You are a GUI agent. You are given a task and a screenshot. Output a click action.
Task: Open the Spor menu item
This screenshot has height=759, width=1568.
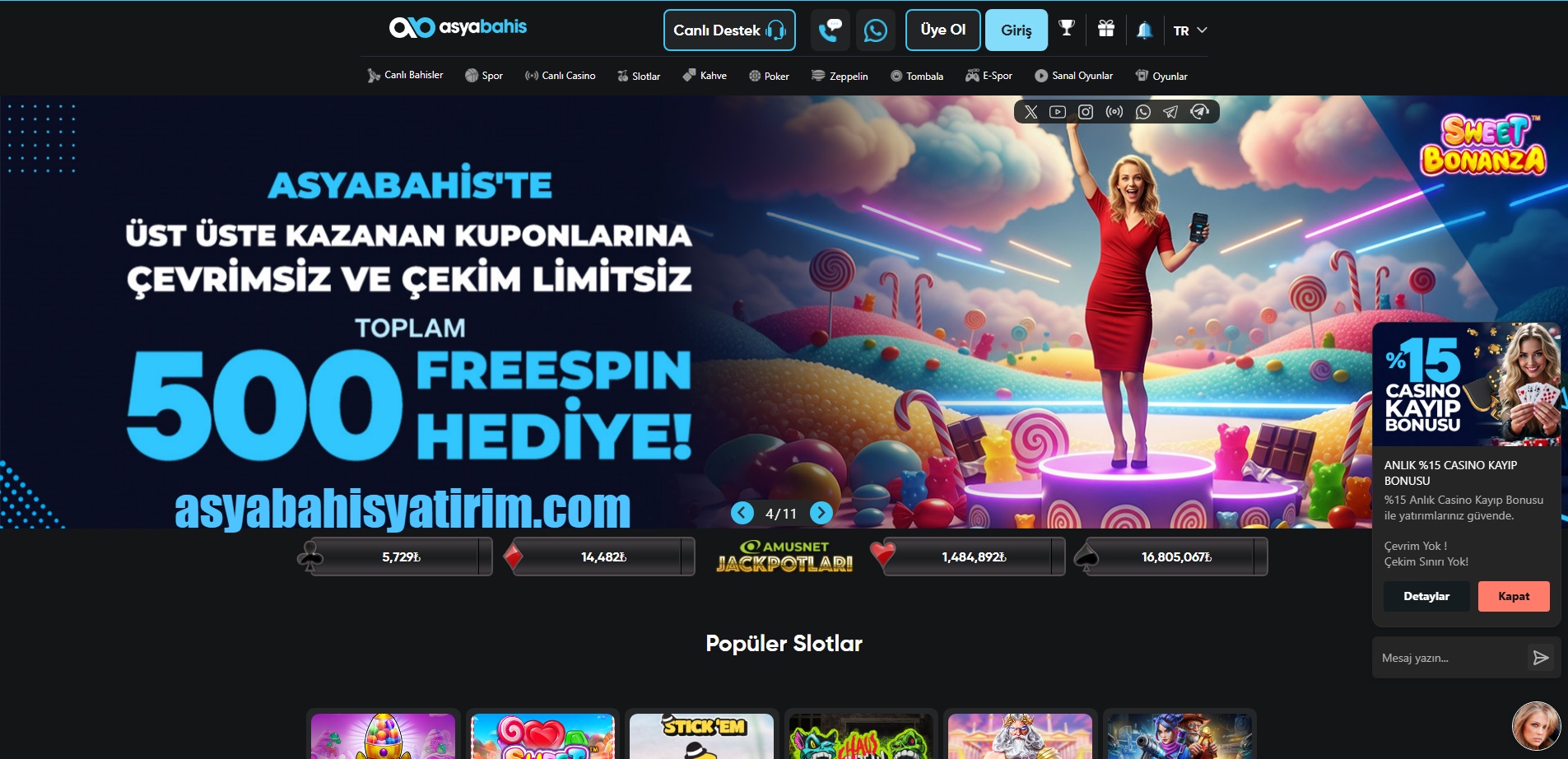point(484,76)
